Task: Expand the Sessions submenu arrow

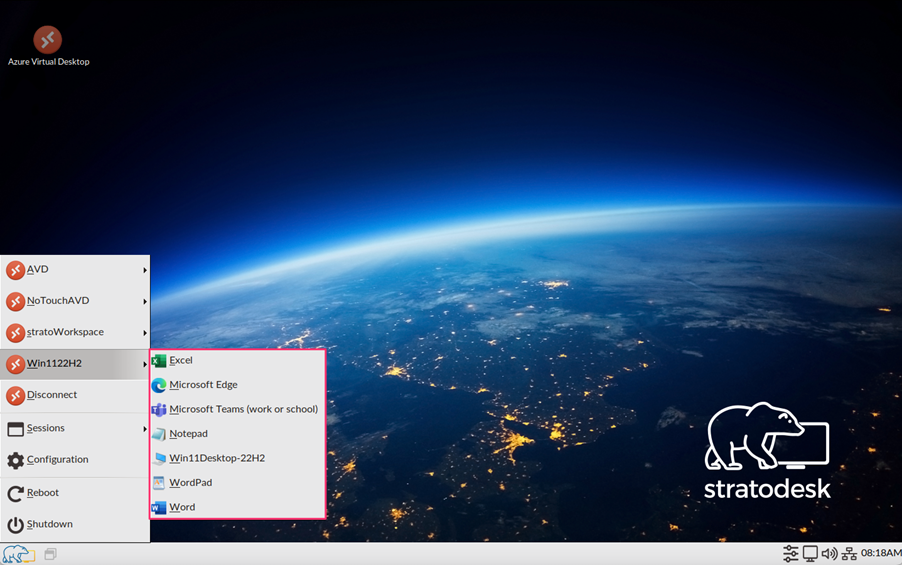Action: (145, 429)
